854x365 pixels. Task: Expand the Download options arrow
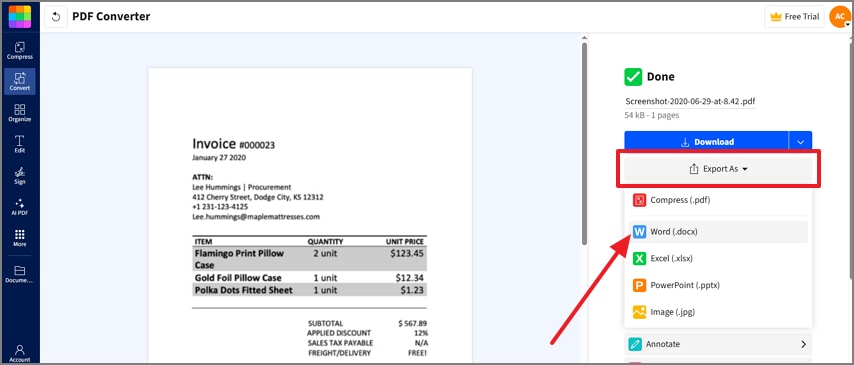(800, 142)
